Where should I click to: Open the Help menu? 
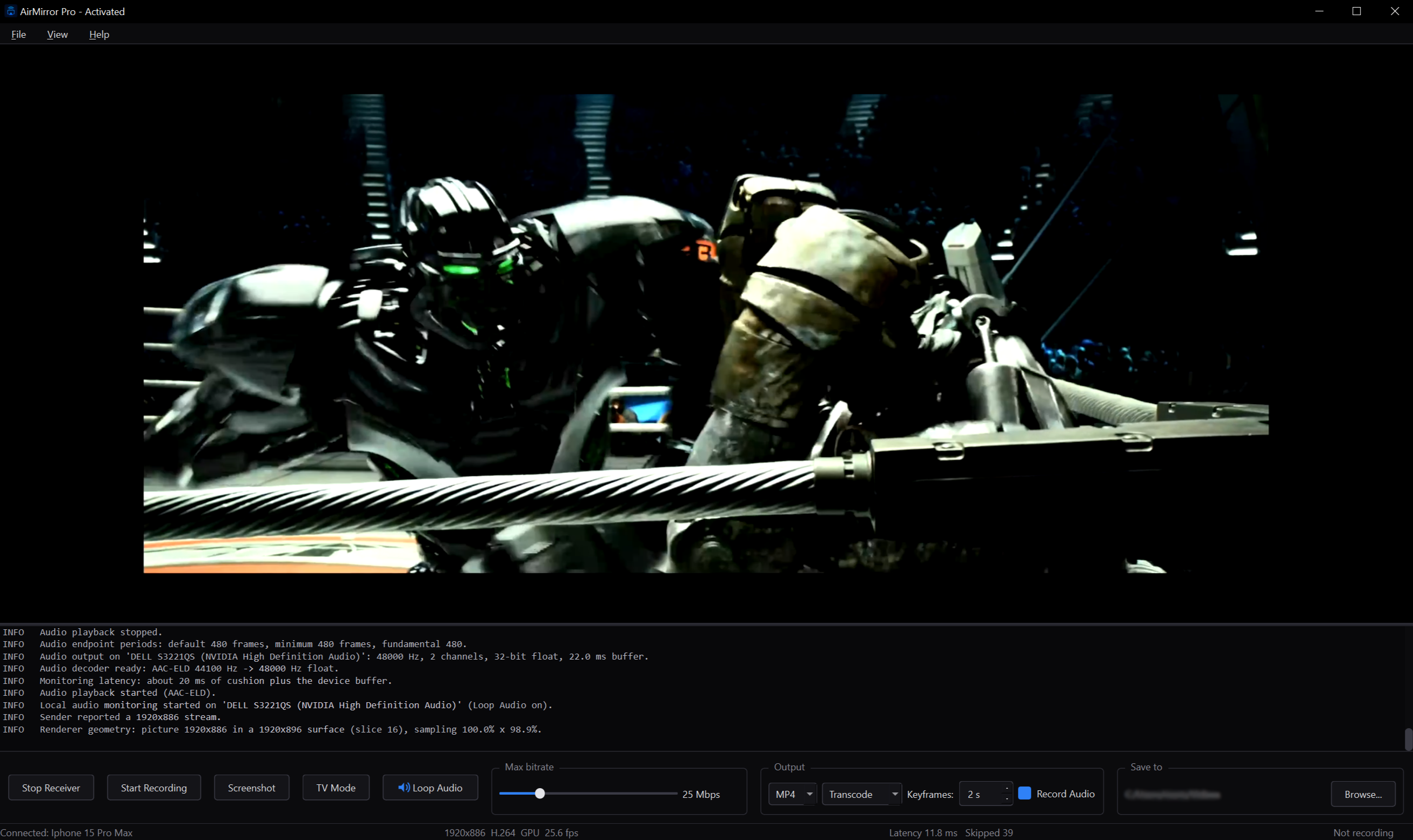click(99, 35)
